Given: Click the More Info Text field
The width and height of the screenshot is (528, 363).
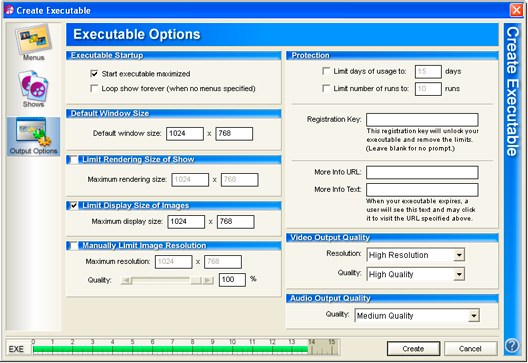Looking at the screenshot, I should tap(422, 190).
